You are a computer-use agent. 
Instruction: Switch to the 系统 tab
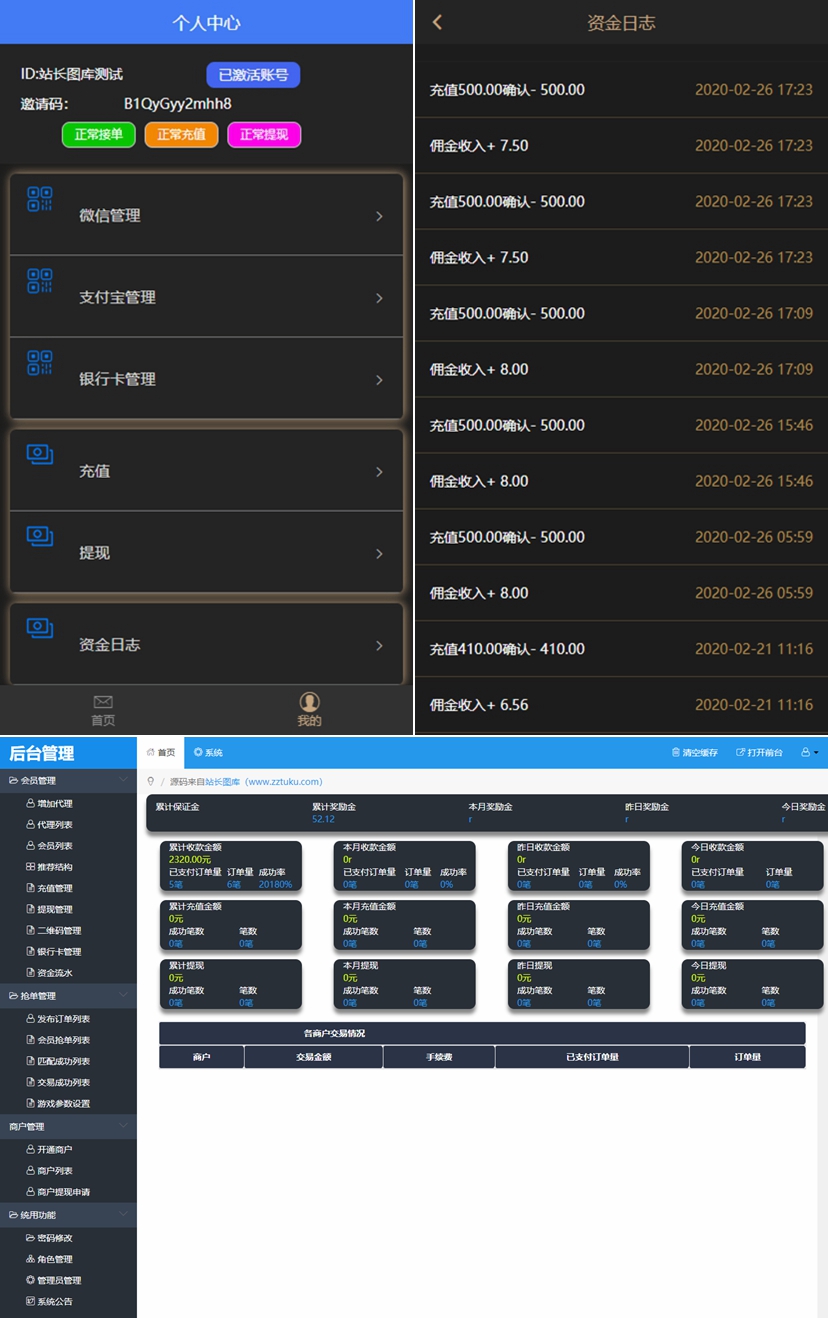tap(208, 752)
